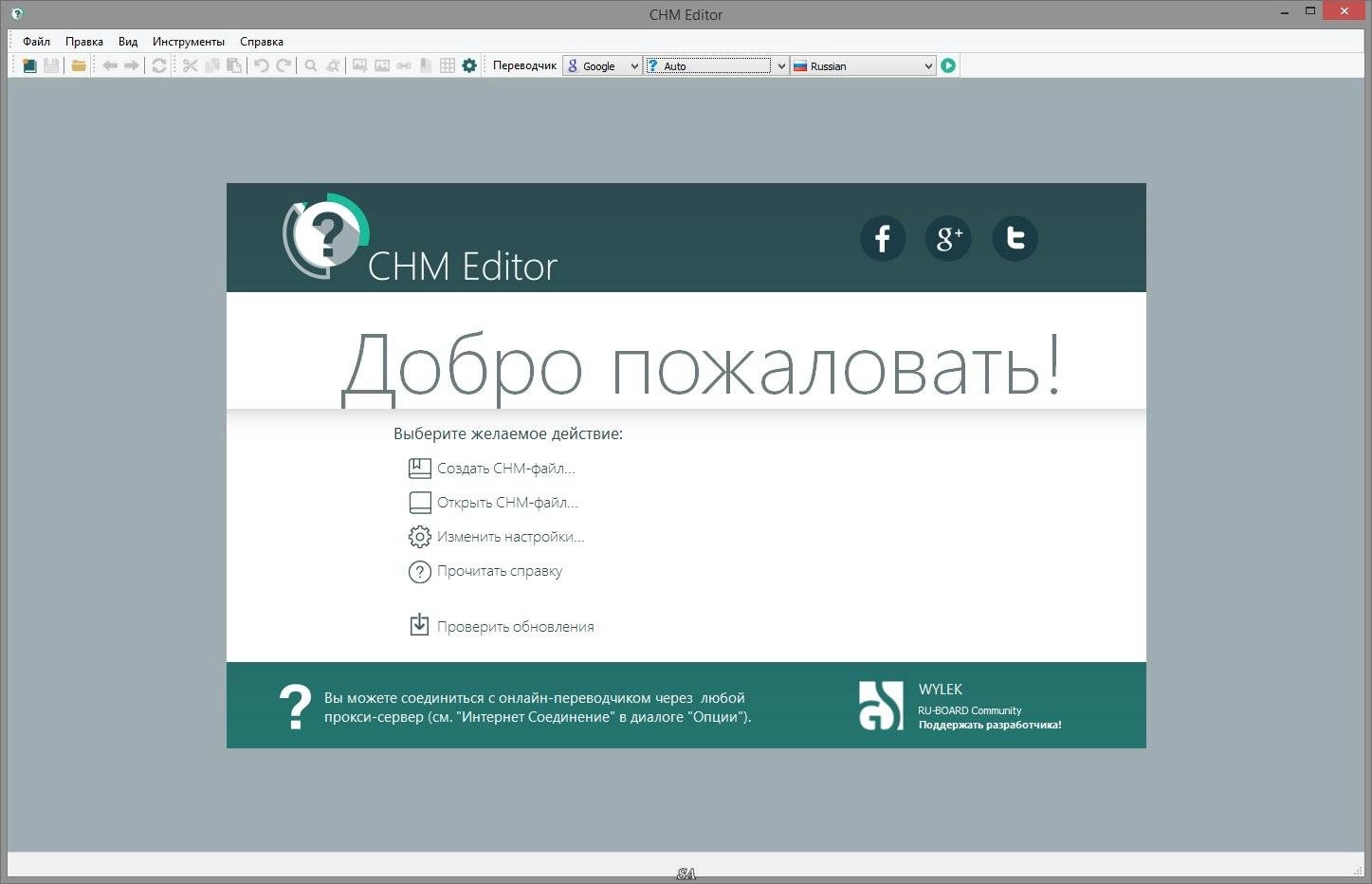
Task: Click the CHM Editor logo in the banner
Action: coord(420,238)
